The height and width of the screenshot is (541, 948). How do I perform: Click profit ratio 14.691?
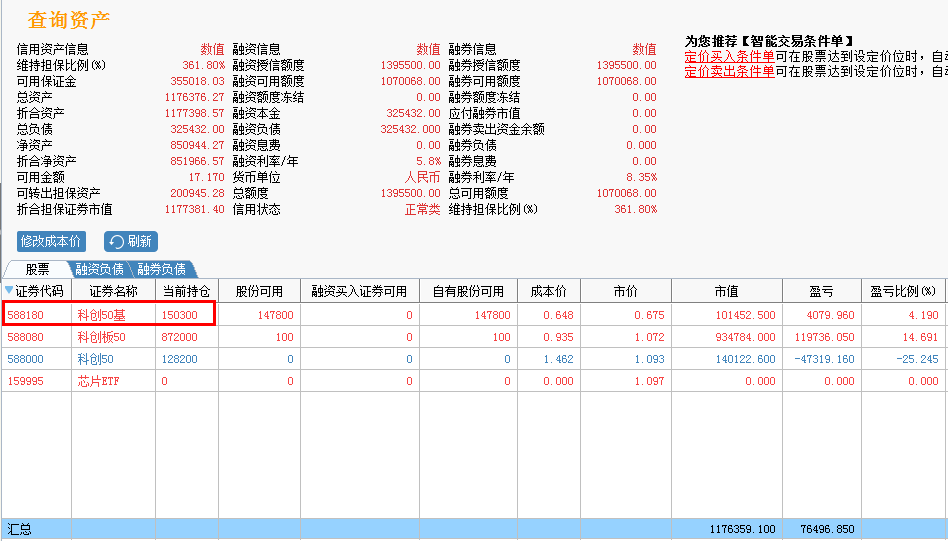[921, 337]
